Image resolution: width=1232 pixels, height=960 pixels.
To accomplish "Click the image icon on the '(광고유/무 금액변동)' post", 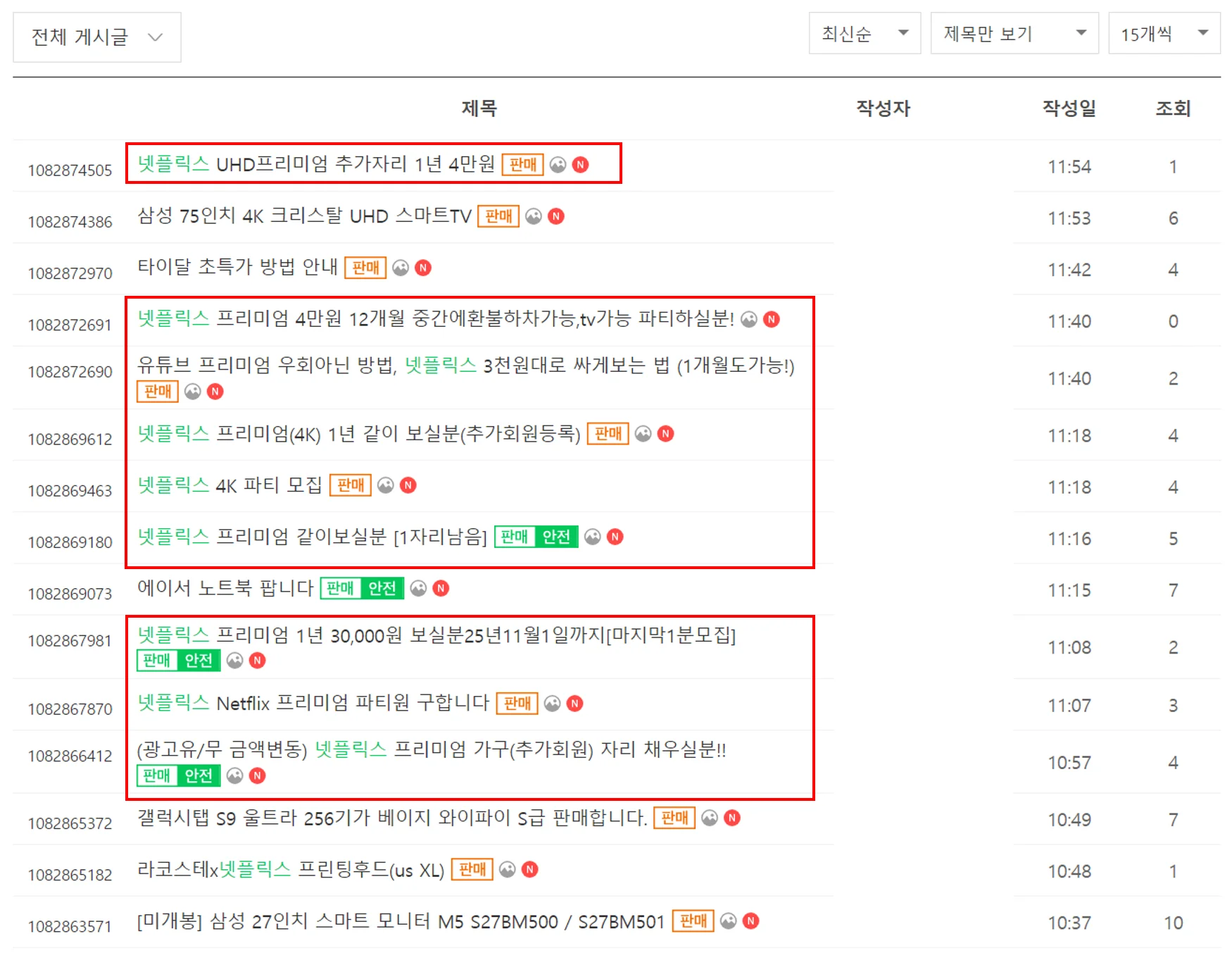I will tap(235, 775).
